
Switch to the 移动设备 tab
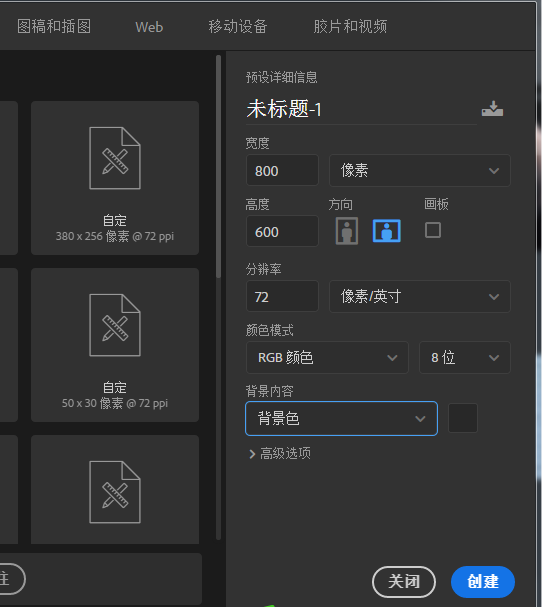pyautogui.click(x=238, y=26)
